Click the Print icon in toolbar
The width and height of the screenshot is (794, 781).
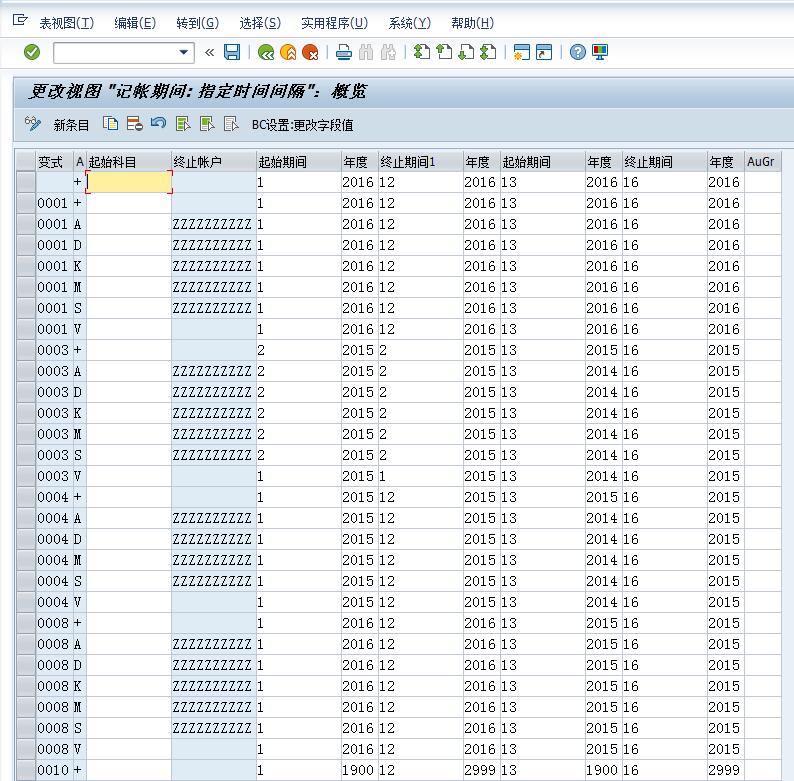(343, 52)
